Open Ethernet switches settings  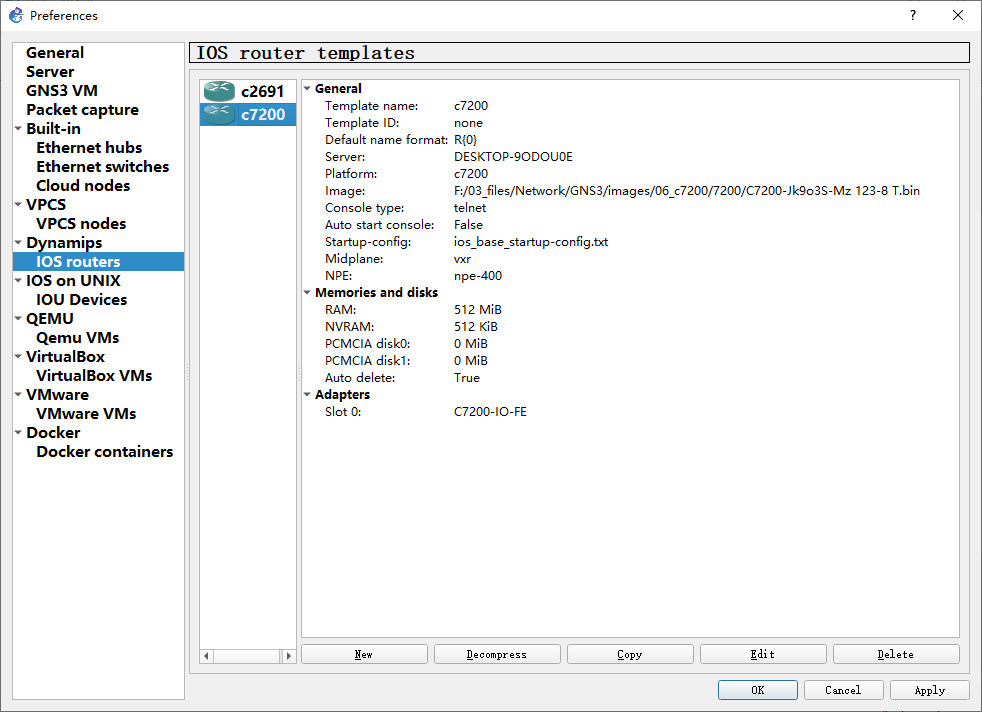click(102, 167)
